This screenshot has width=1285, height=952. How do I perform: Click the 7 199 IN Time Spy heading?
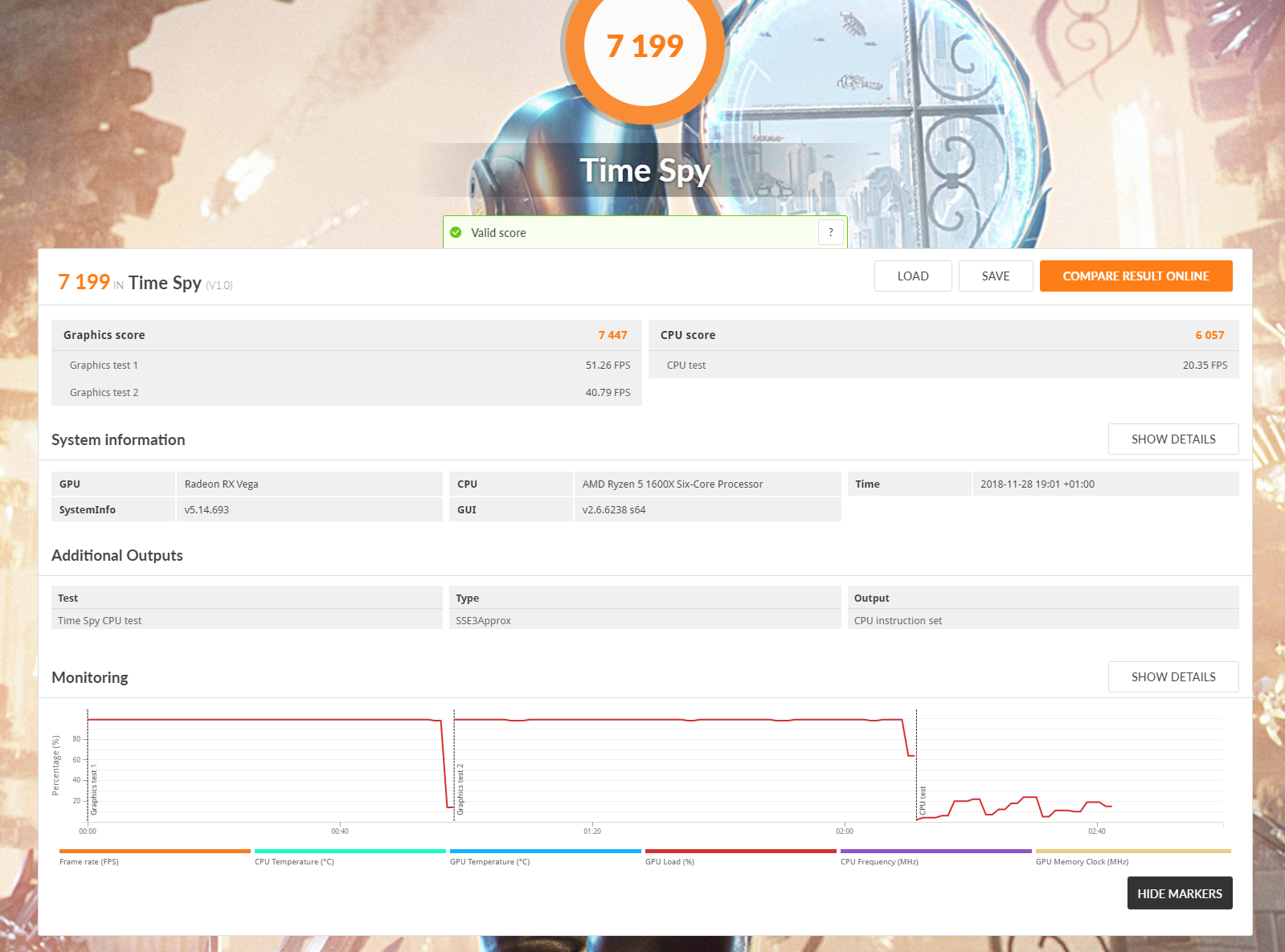click(x=145, y=282)
